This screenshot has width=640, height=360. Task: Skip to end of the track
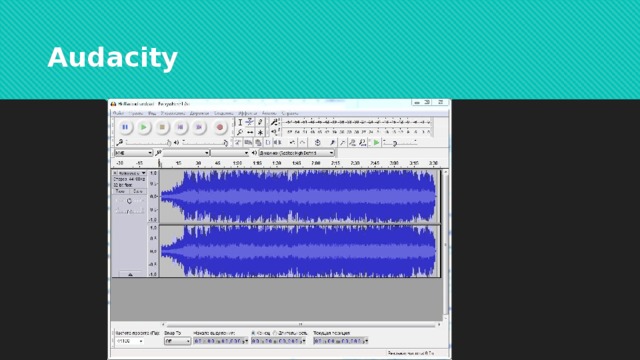coord(199,127)
